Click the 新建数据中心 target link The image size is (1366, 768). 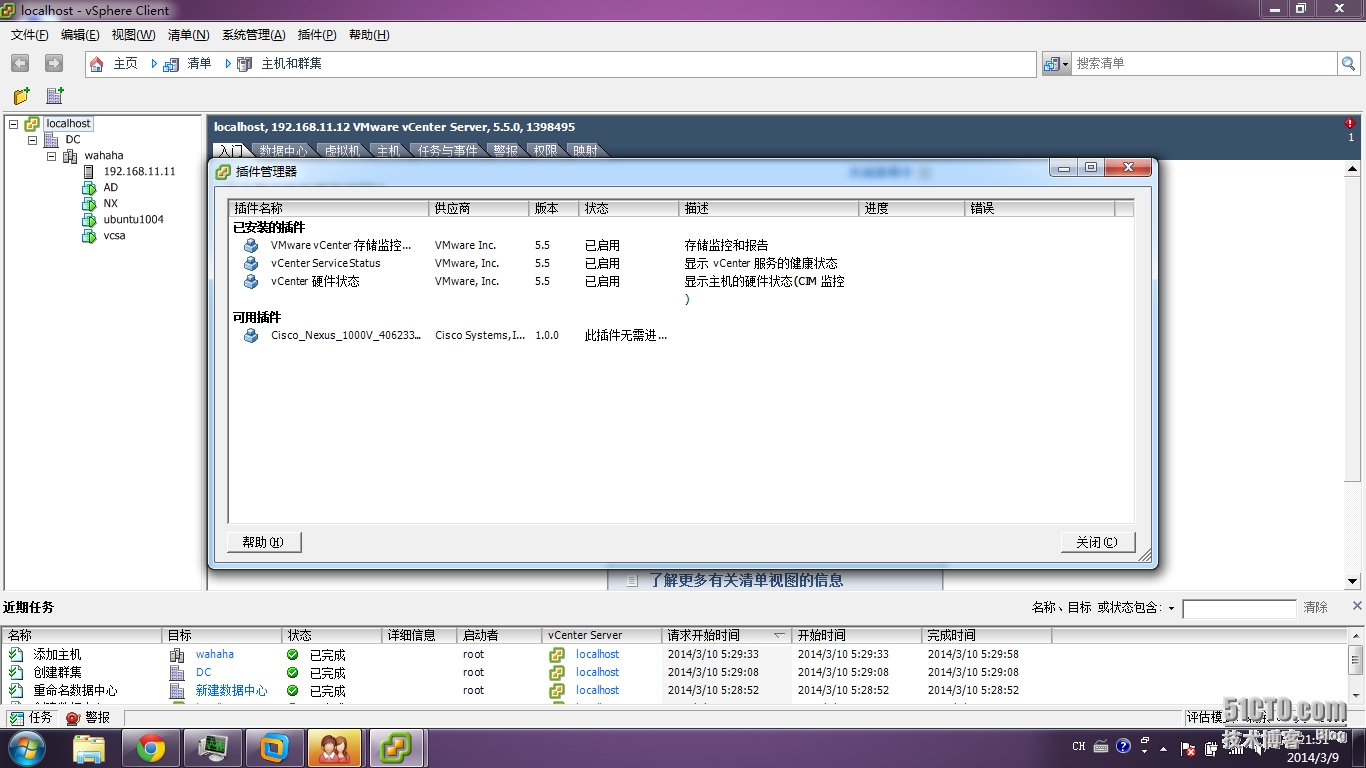click(x=232, y=690)
